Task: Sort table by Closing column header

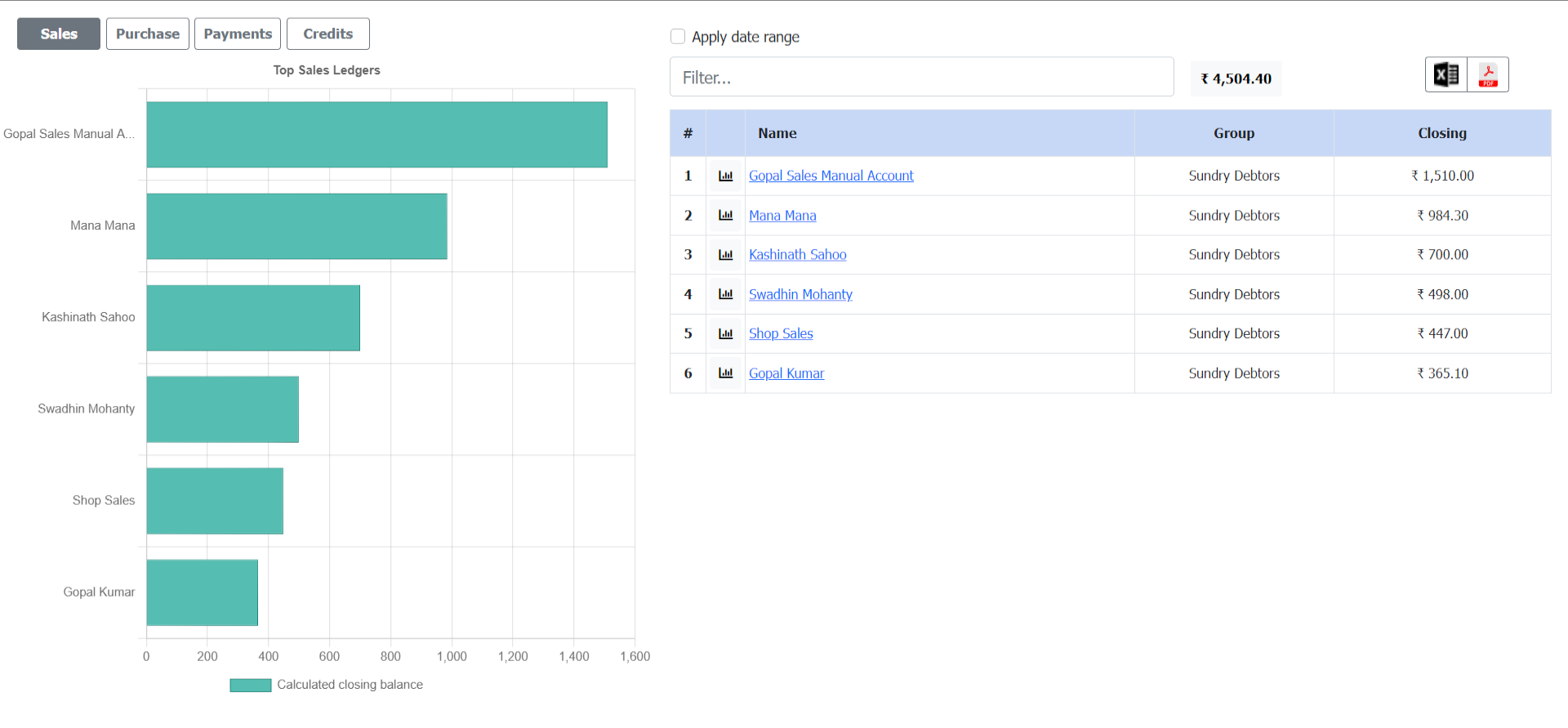Action: pyautogui.click(x=1441, y=133)
